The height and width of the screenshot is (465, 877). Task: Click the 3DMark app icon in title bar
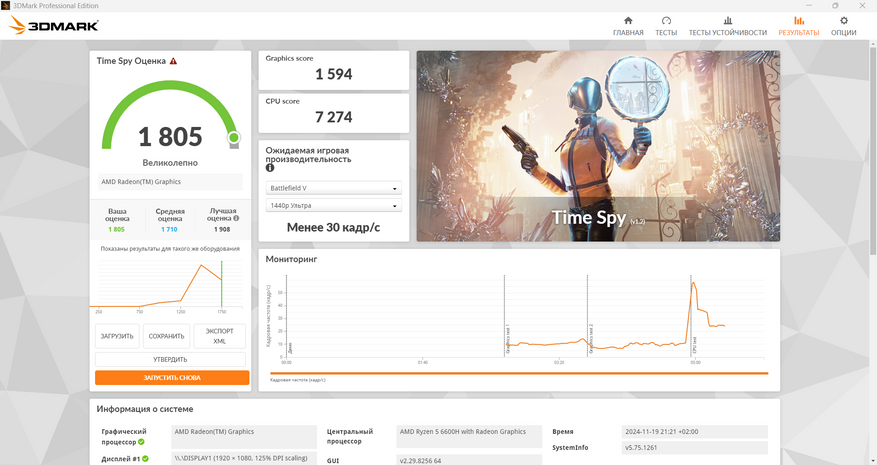pos(6,6)
